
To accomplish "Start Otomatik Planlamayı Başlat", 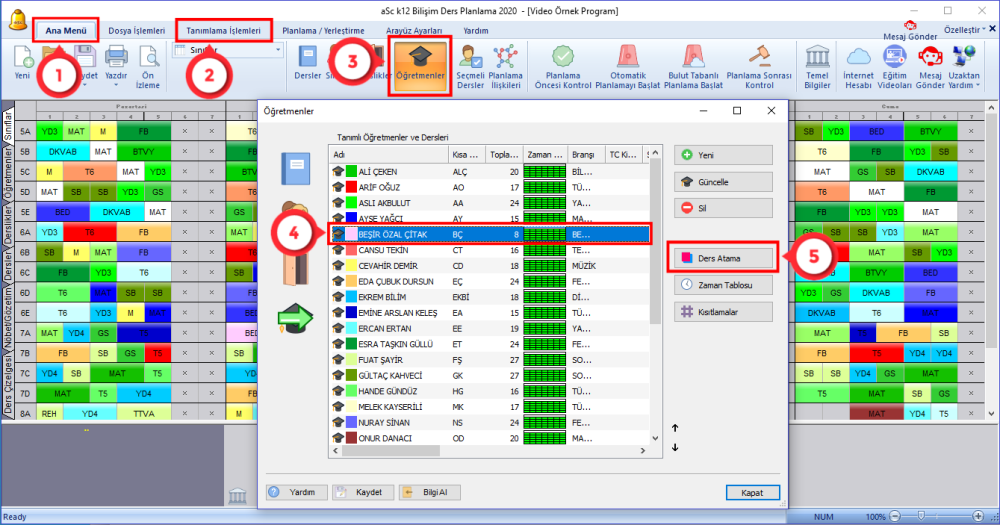I will (628, 67).
